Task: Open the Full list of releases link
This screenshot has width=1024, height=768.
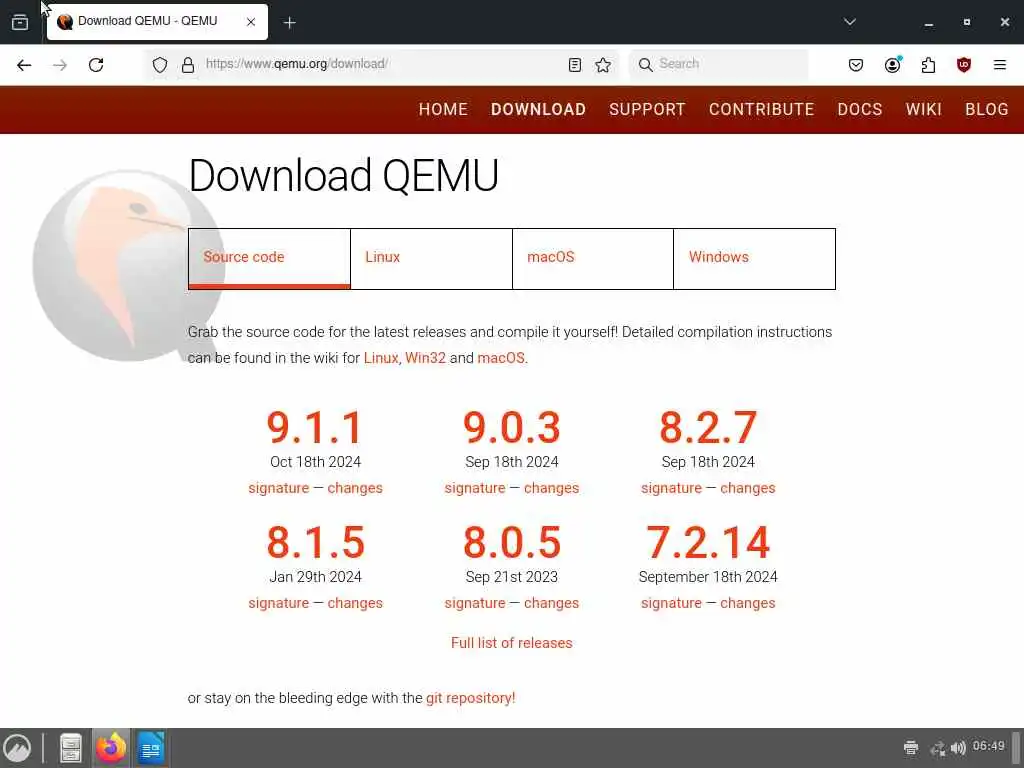Action: pos(511,643)
